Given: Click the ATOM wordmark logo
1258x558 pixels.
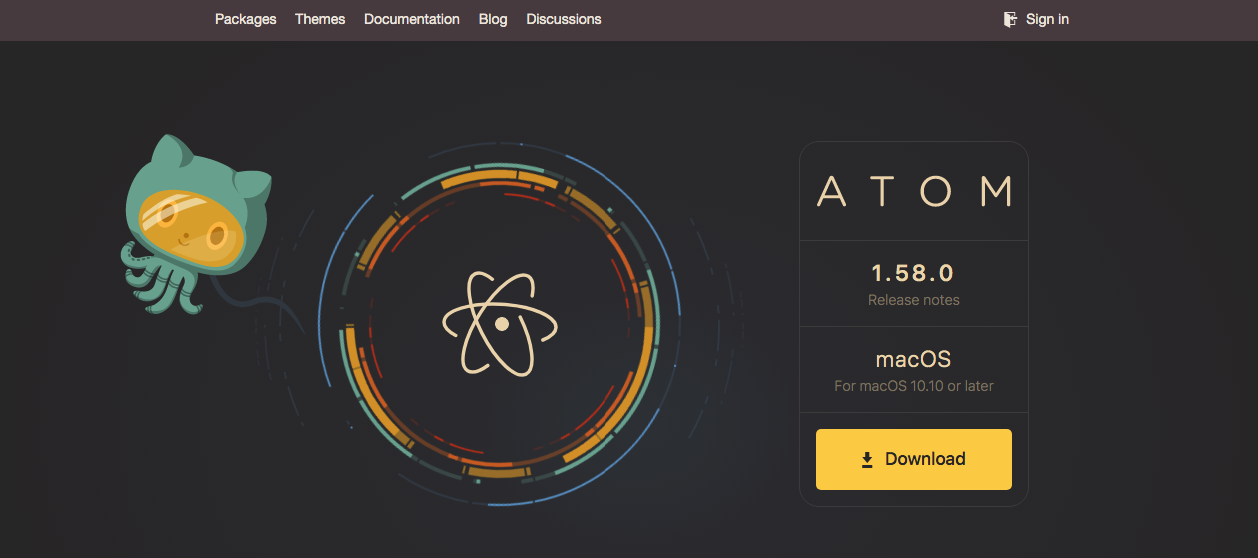Looking at the screenshot, I should [914, 191].
